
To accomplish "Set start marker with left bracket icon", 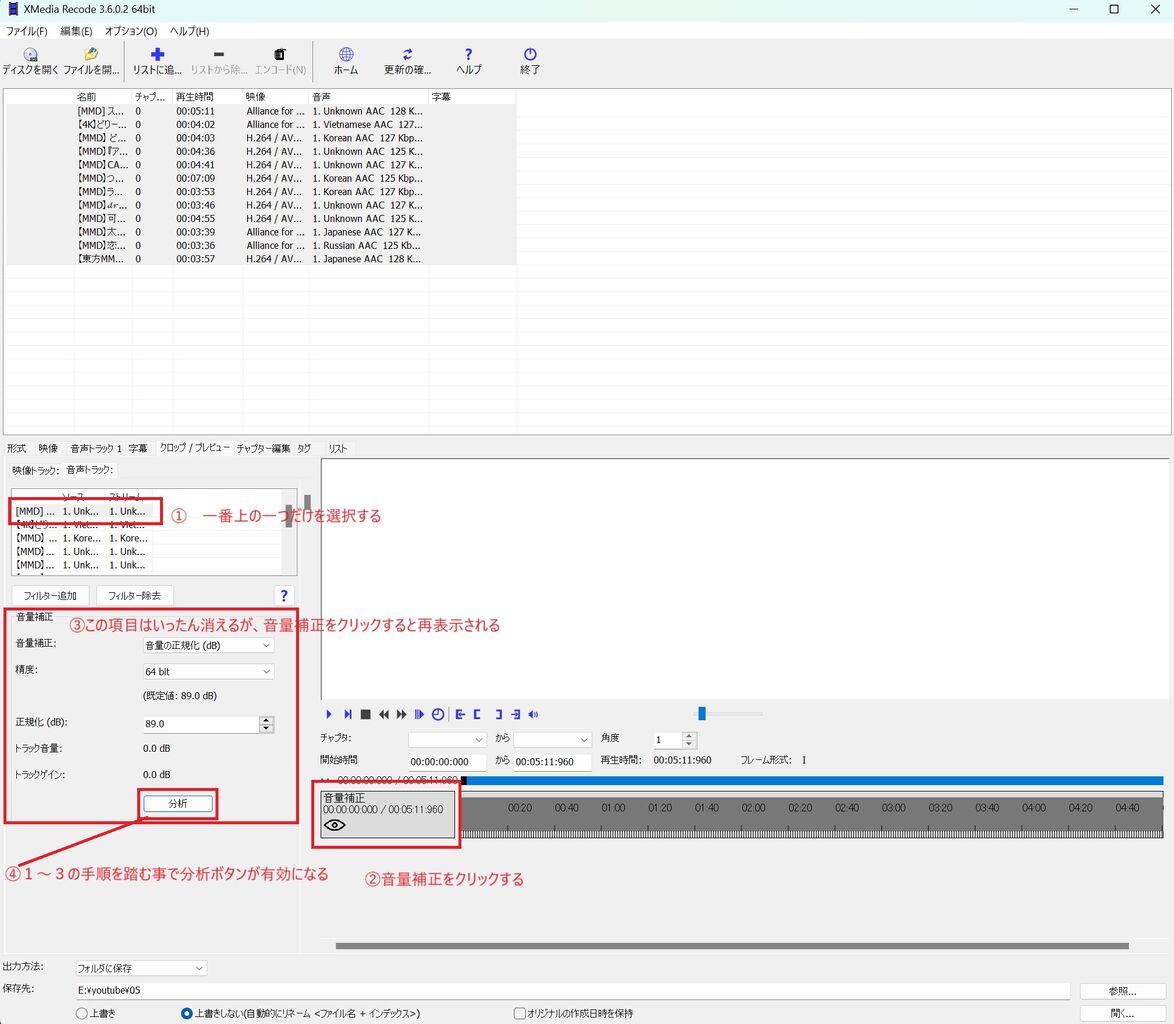I will tap(477, 714).
